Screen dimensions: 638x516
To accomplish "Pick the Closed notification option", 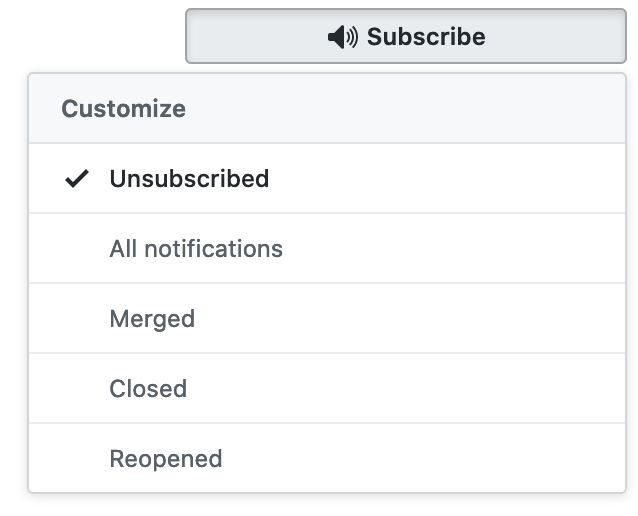I will point(148,389).
